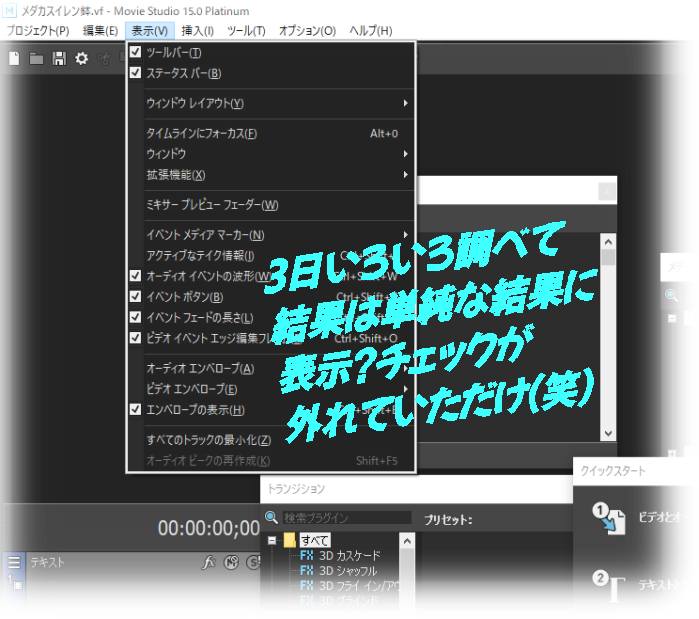Select すべて in transitions tree
Viewport: 699px width, 619px height.
314,540
